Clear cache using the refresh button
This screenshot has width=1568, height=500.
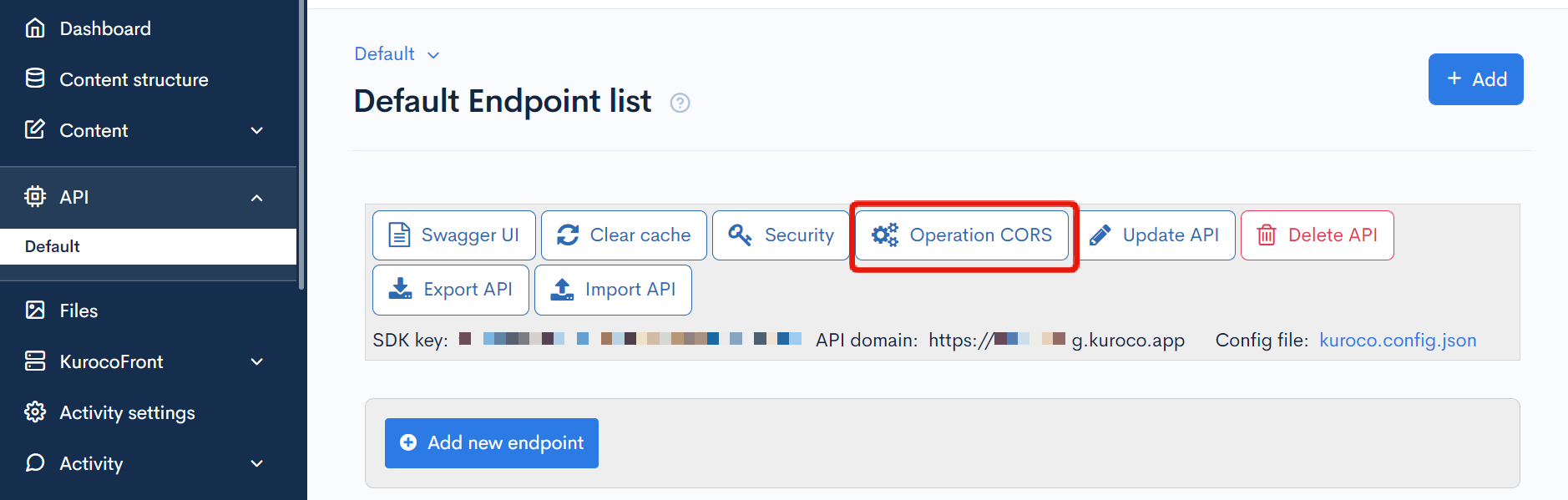[x=624, y=235]
